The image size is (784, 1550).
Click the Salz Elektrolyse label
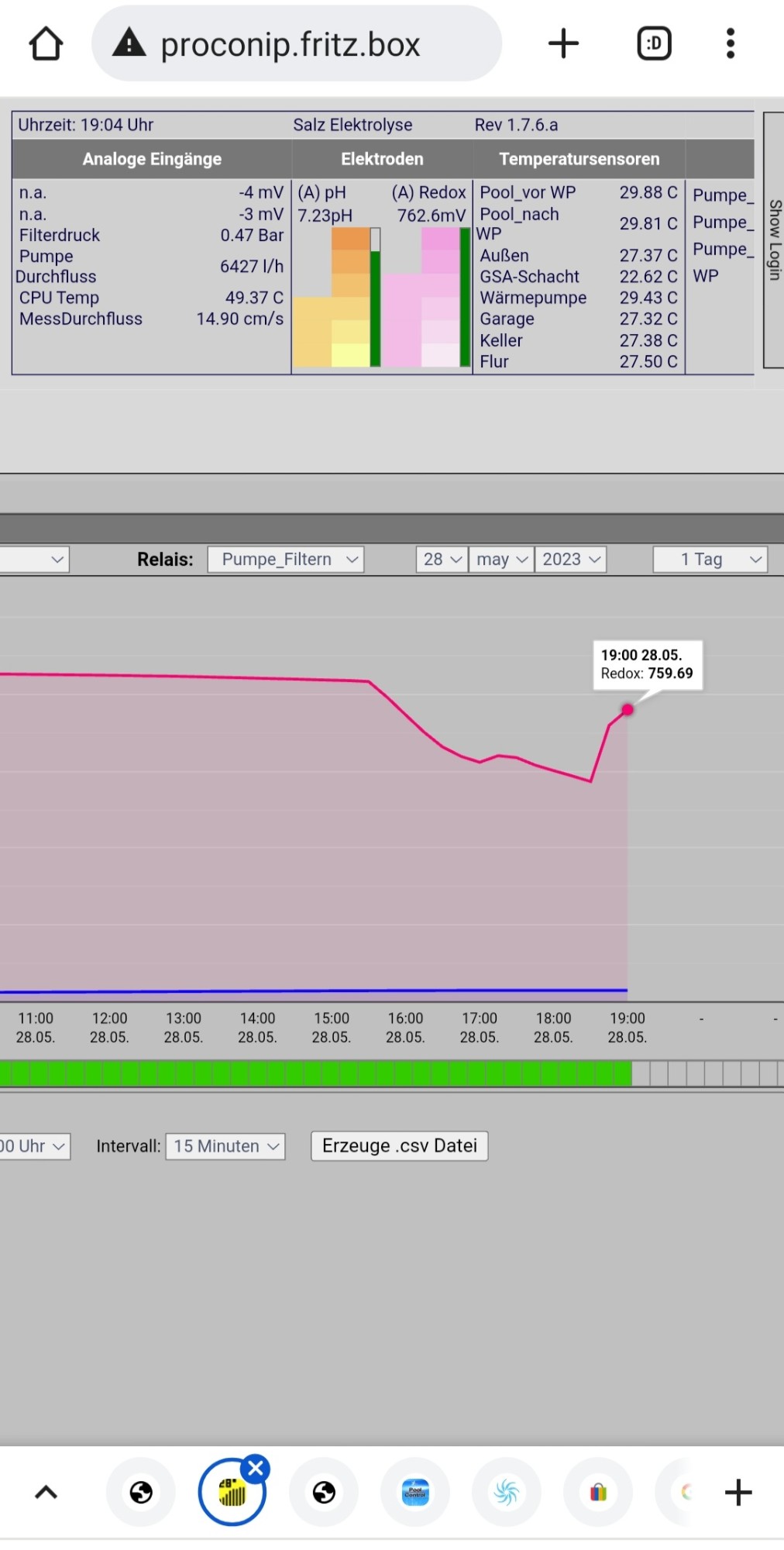pos(352,125)
